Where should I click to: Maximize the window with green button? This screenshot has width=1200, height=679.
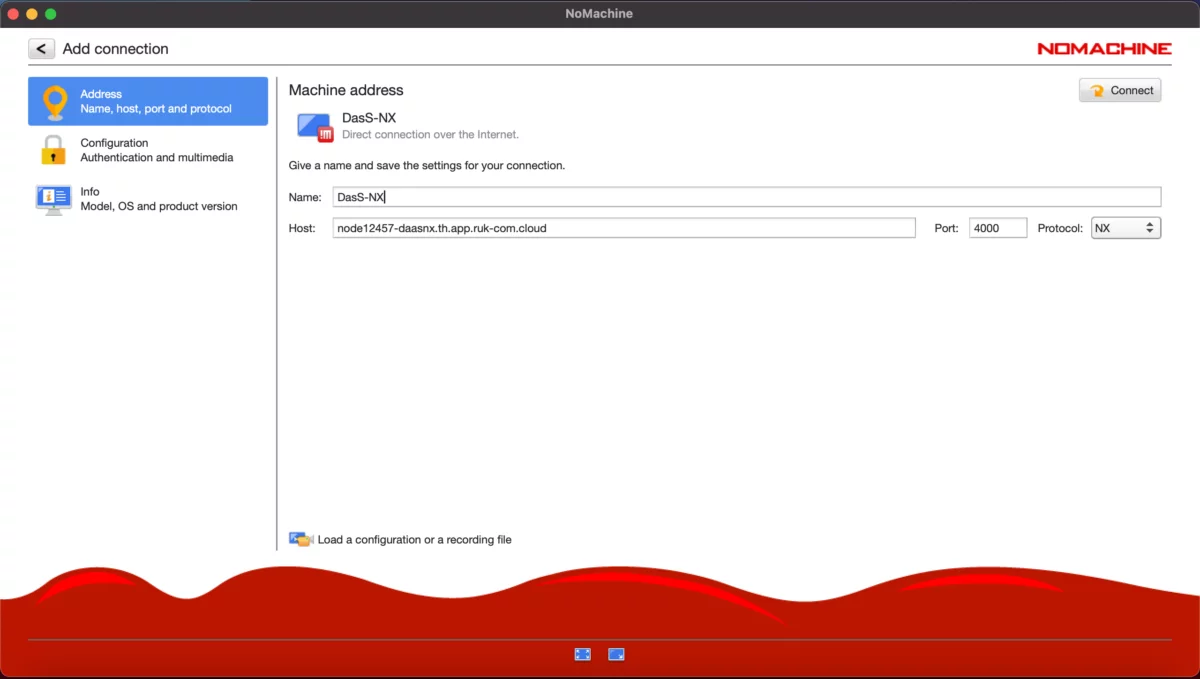tap(51, 14)
